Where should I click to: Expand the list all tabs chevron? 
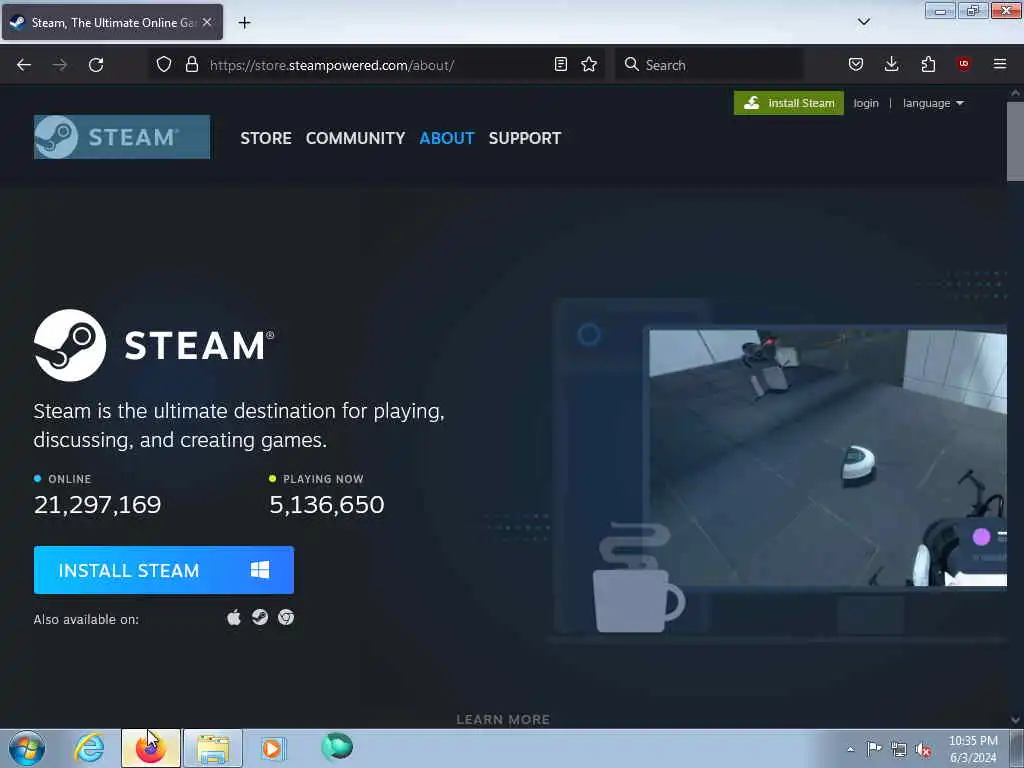[863, 22]
